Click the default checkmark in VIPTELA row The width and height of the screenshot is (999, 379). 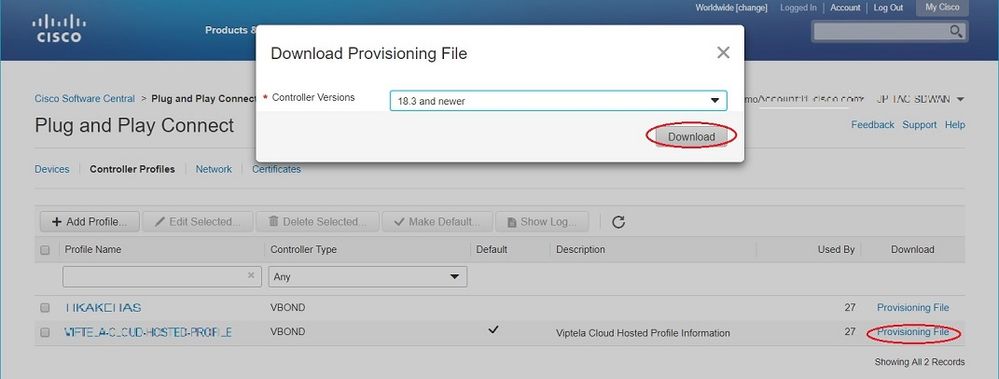click(x=493, y=330)
